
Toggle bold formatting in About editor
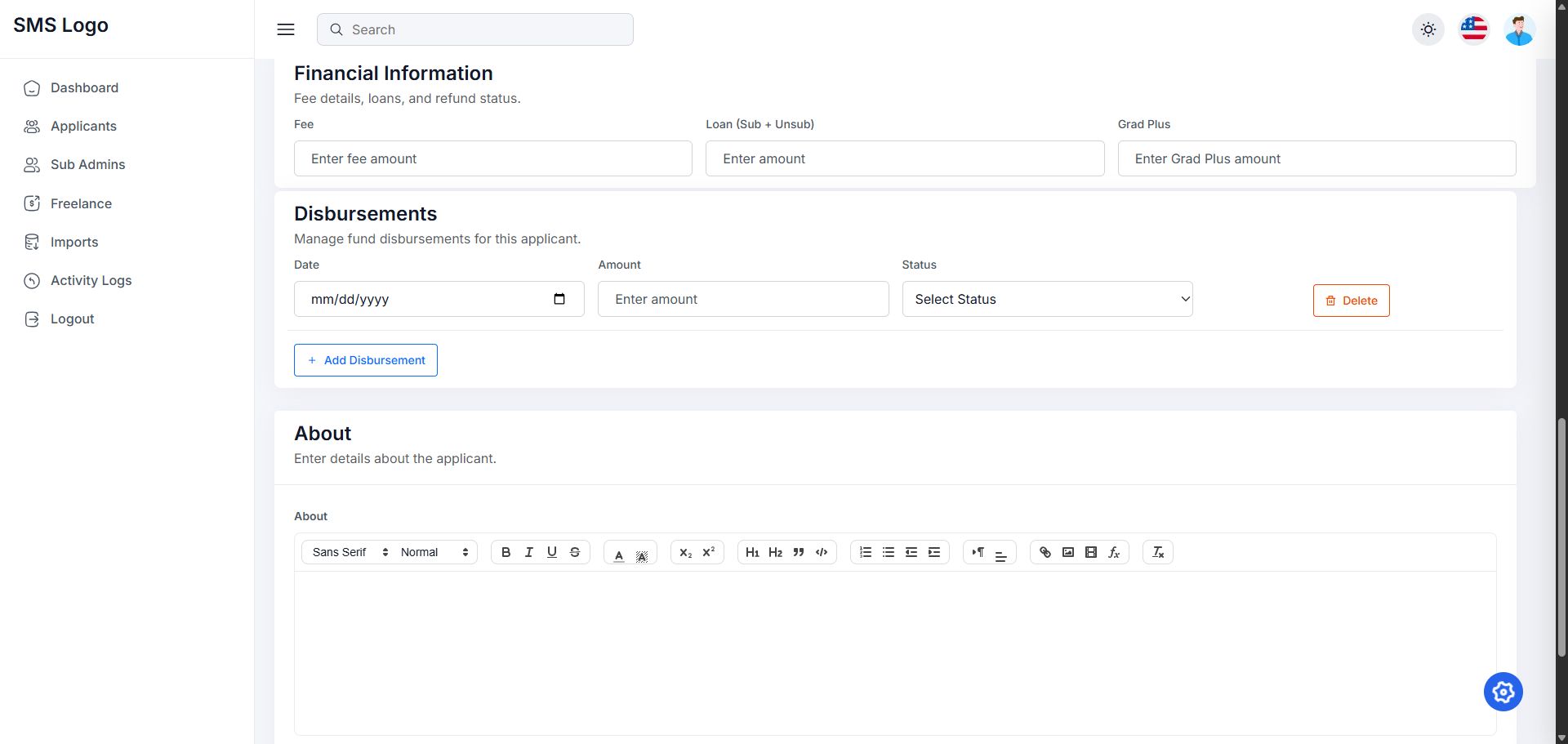point(506,552)
